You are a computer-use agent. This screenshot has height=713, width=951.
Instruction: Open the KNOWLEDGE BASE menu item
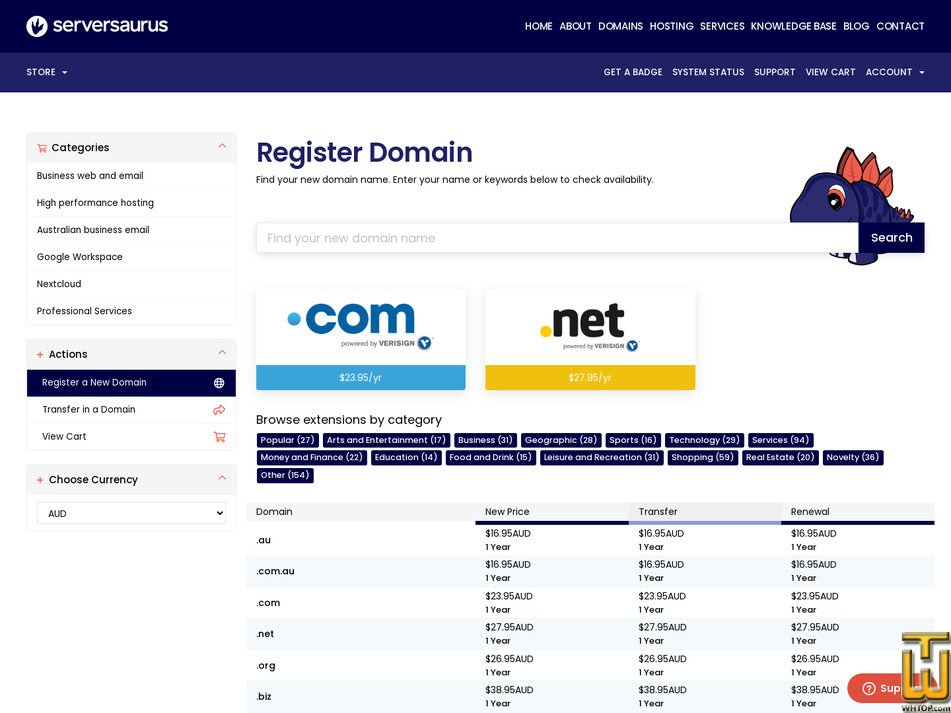pyautogui.click(x=793, y=26)
